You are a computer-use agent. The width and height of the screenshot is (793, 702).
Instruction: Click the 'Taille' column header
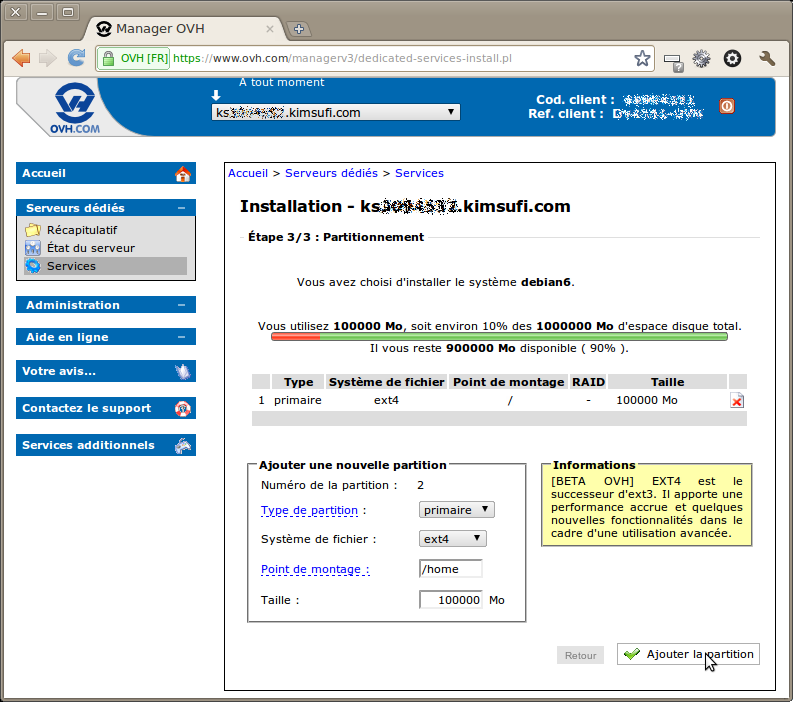click(x=667, y=382)
